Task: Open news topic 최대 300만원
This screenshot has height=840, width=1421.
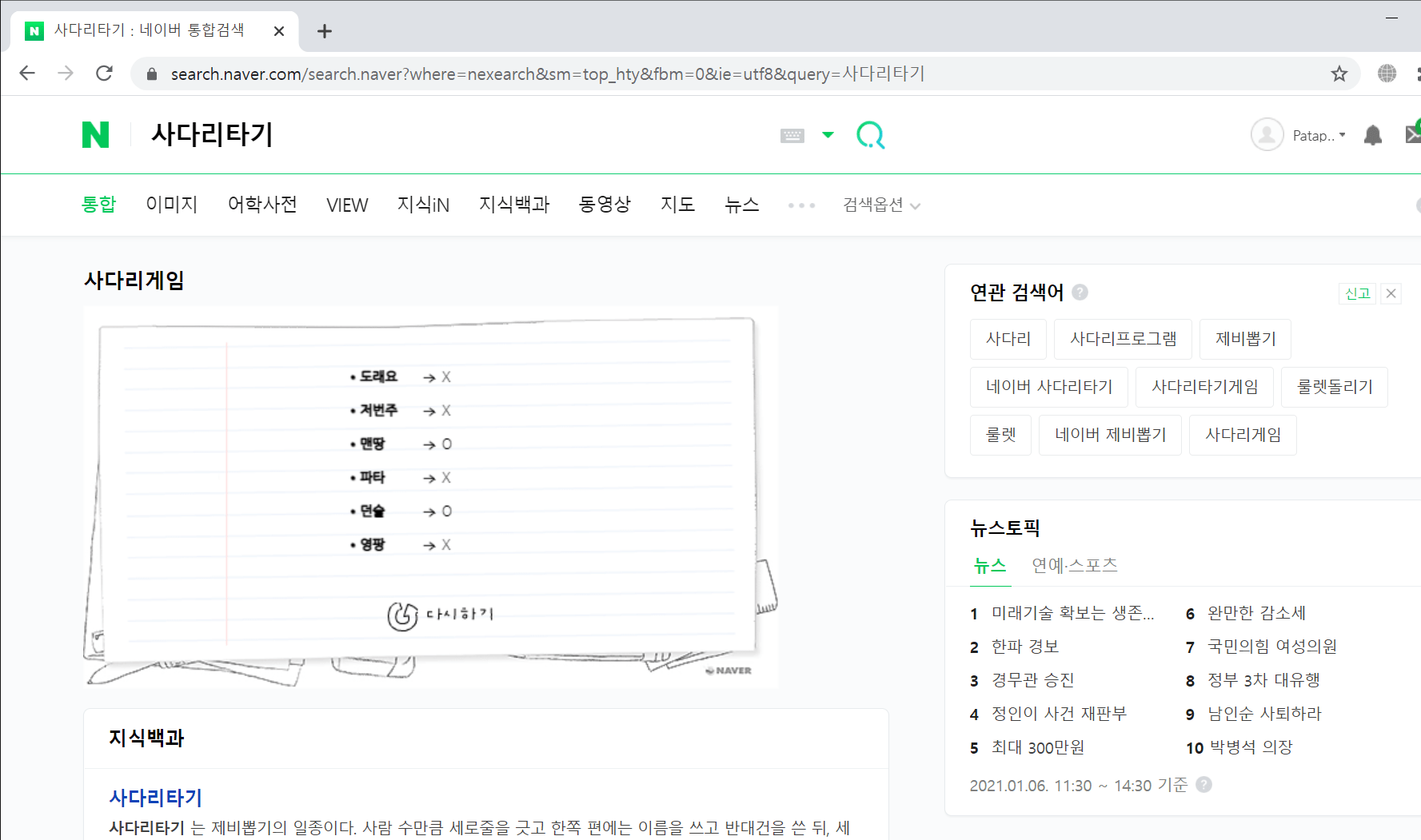Action: 1038,747
